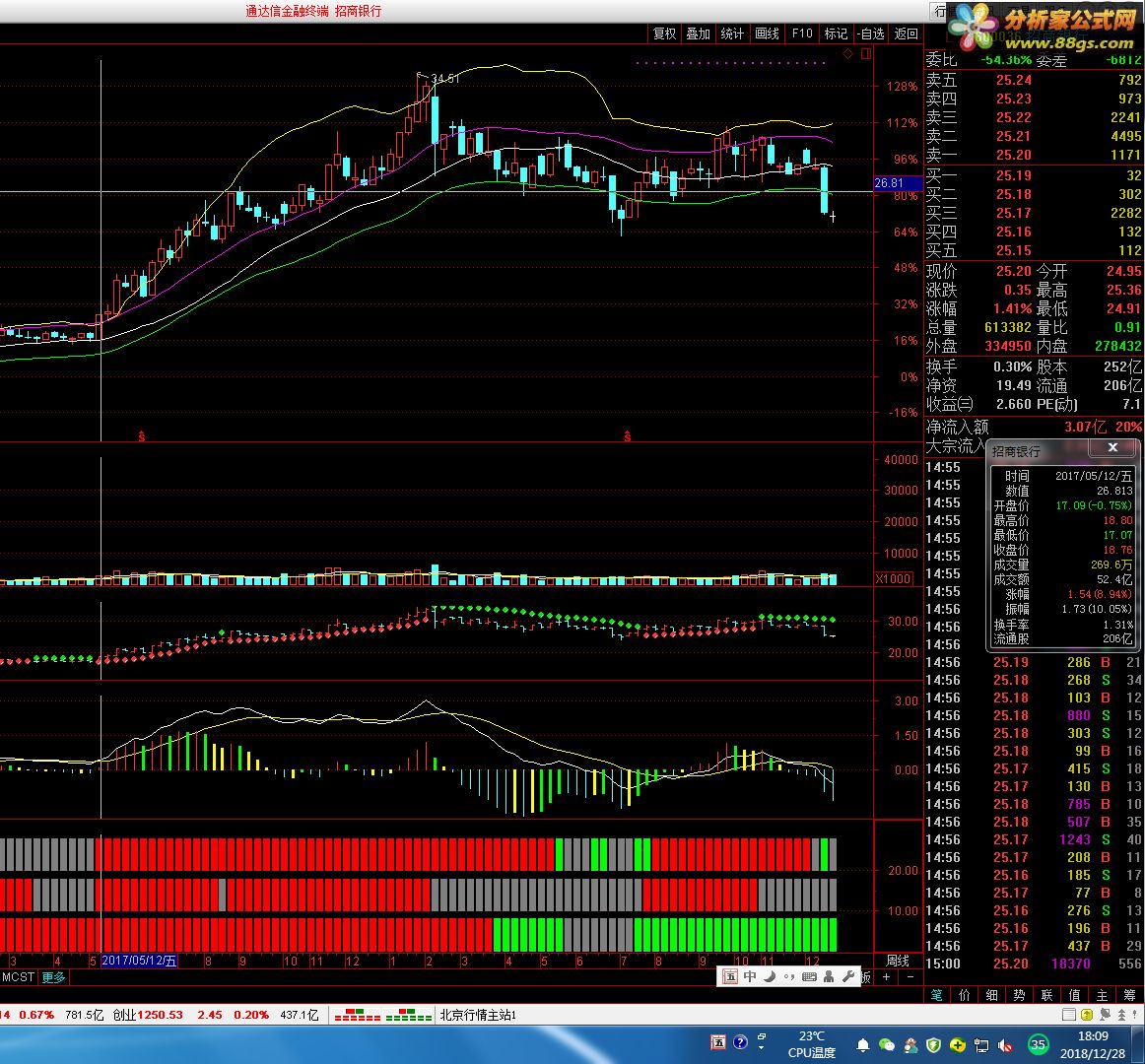Image resolution: width=1145 pixels, height=1064 pixels.
Task: Switch to the 筹 tab
Action: (1129, 995)
